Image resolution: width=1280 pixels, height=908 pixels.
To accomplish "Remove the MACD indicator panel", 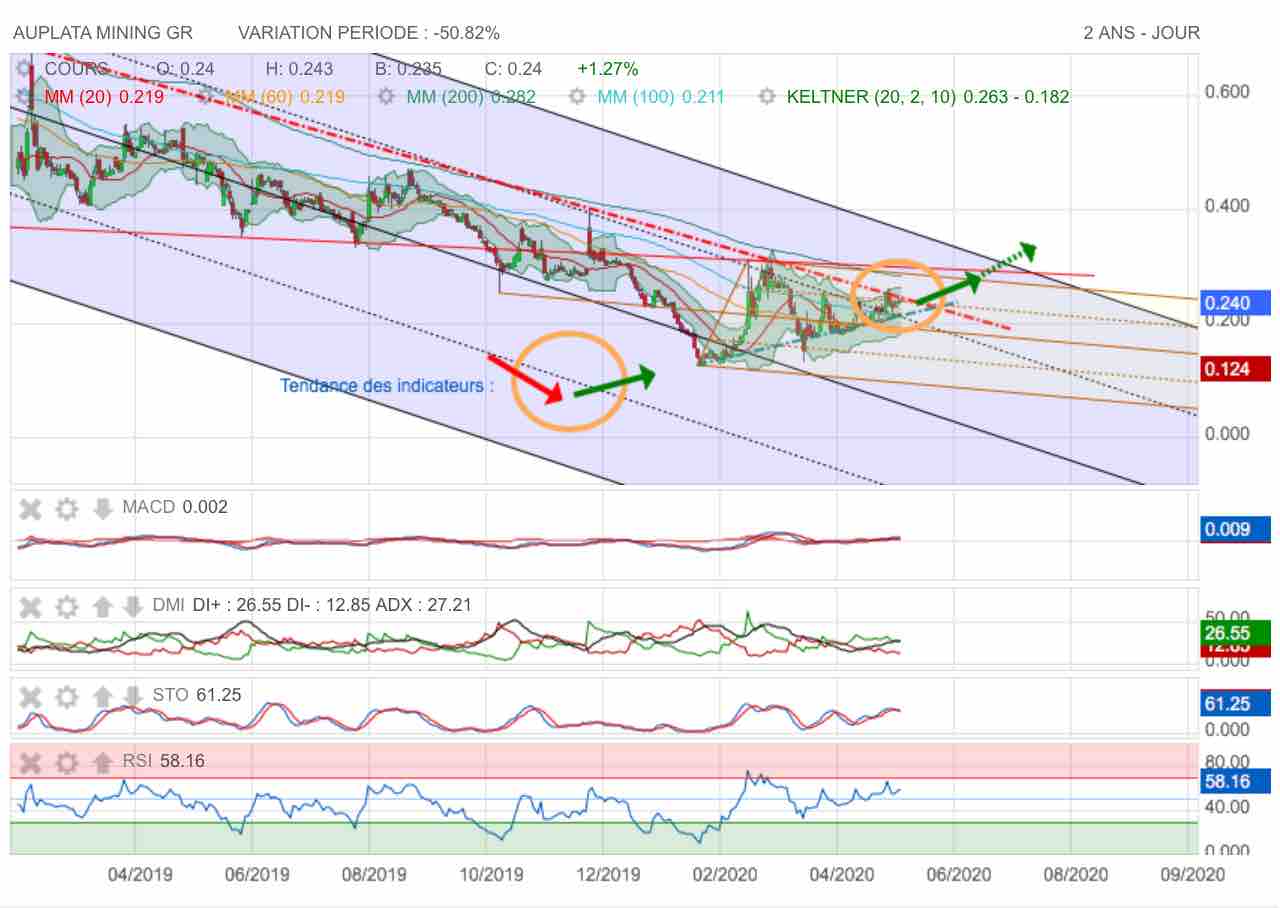I will click(31, 509).
